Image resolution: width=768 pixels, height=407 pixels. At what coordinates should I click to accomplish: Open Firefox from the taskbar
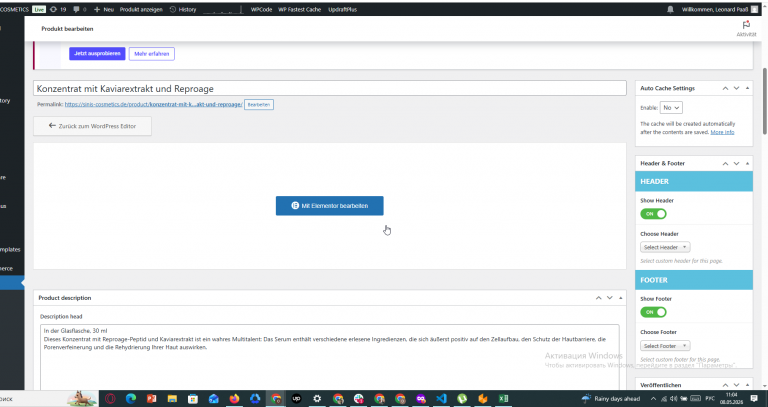click(234, 399)
